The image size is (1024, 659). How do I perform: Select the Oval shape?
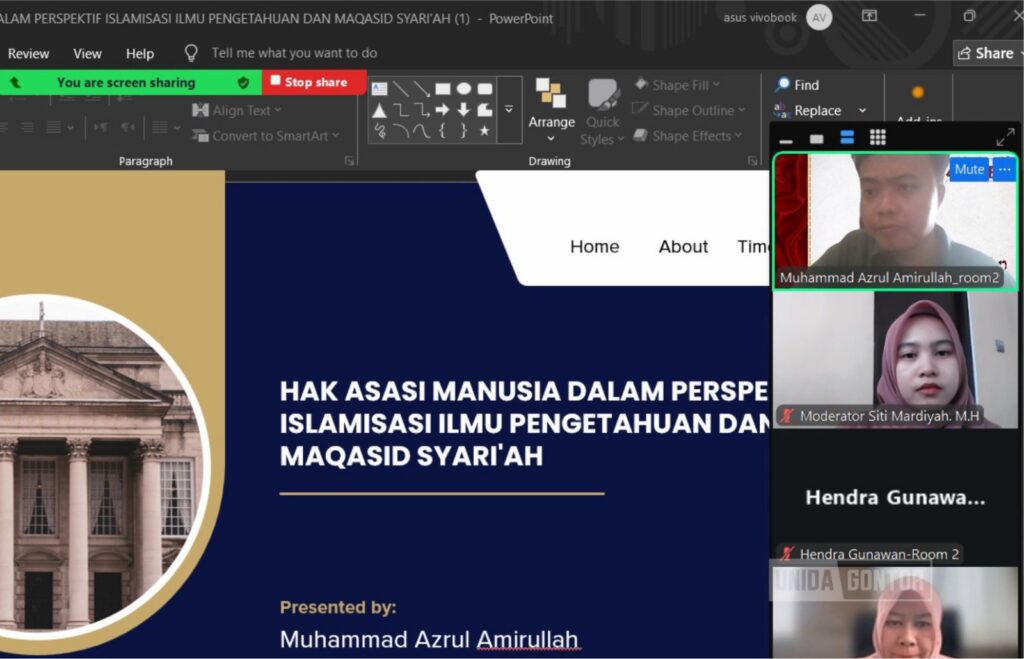[x=464, y=89]
